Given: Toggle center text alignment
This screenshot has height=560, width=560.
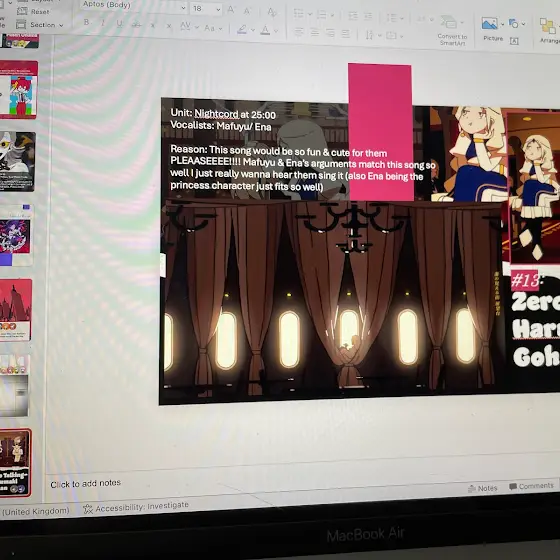Looking at the screenshot, I should tap(314, 32).
